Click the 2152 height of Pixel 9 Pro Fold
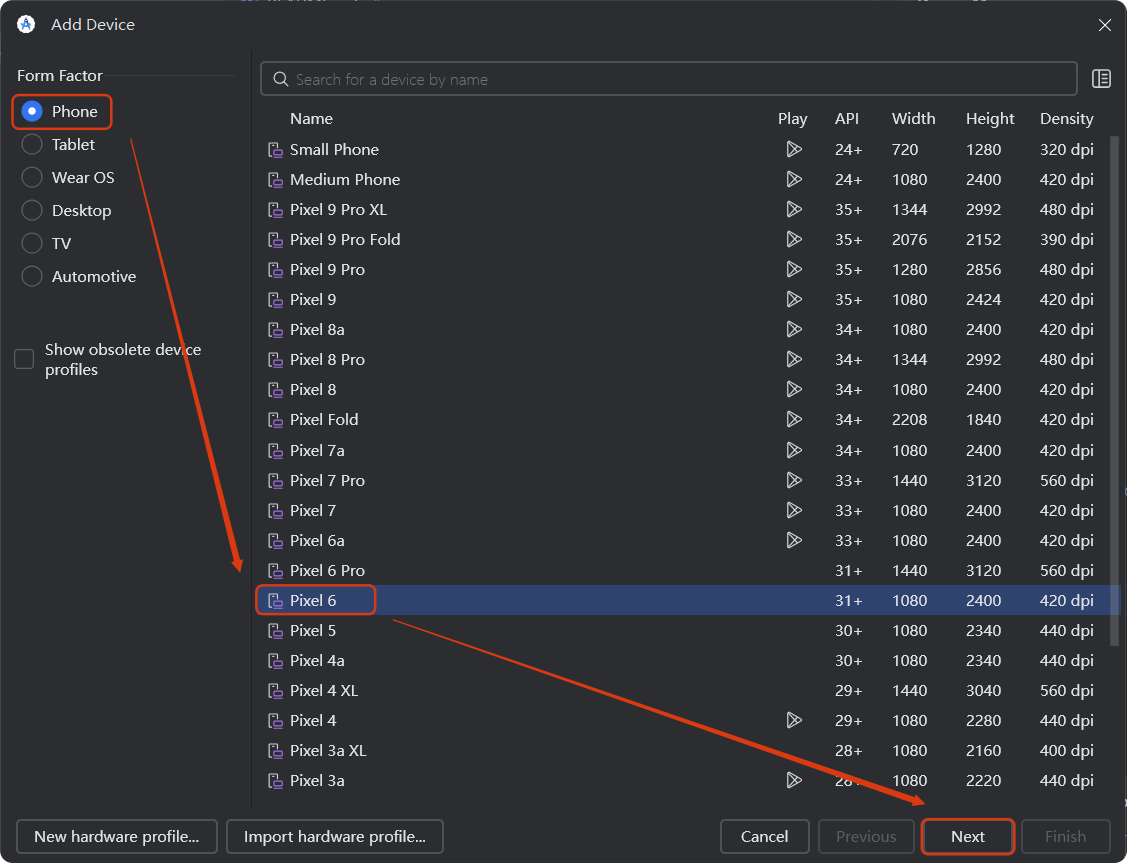The image size is (1127, 863). [x=983, y=239]
